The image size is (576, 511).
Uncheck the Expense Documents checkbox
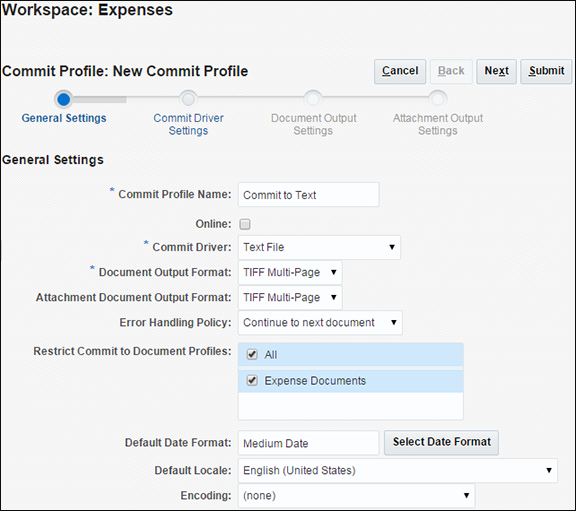(252, 380)
